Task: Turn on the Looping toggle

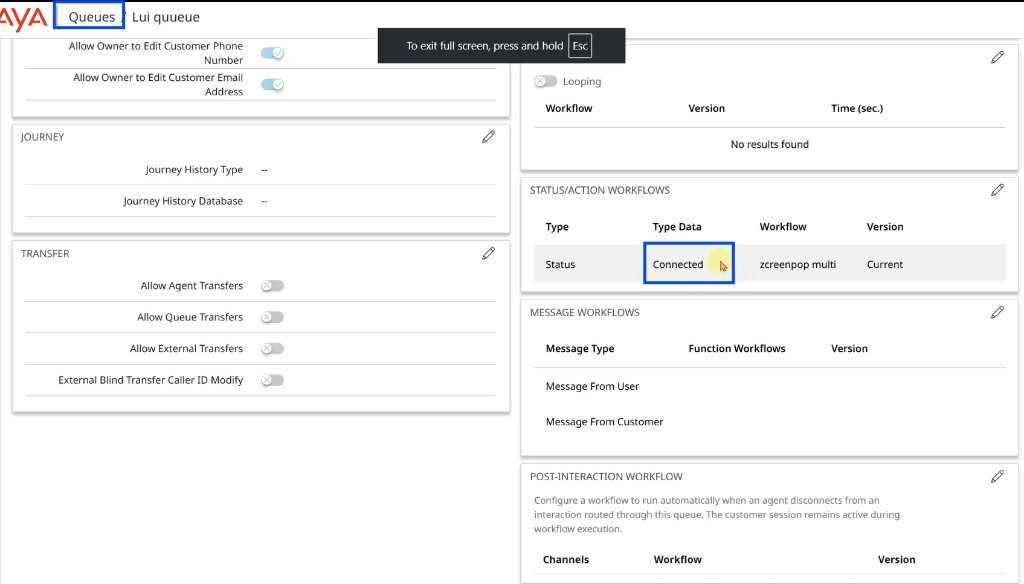Action: point(545,81)
